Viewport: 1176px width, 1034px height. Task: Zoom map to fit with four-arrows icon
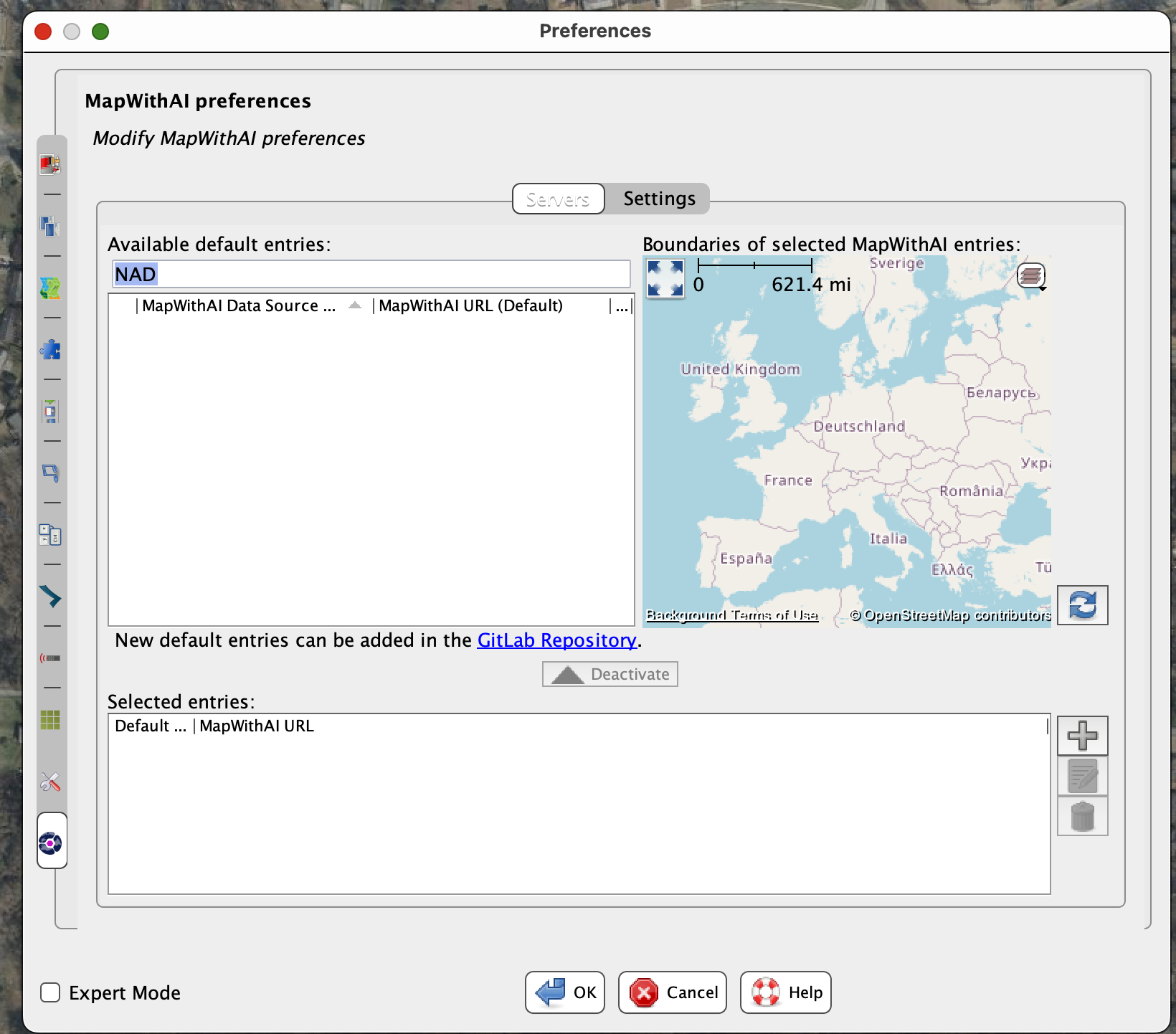click(665, 278)
